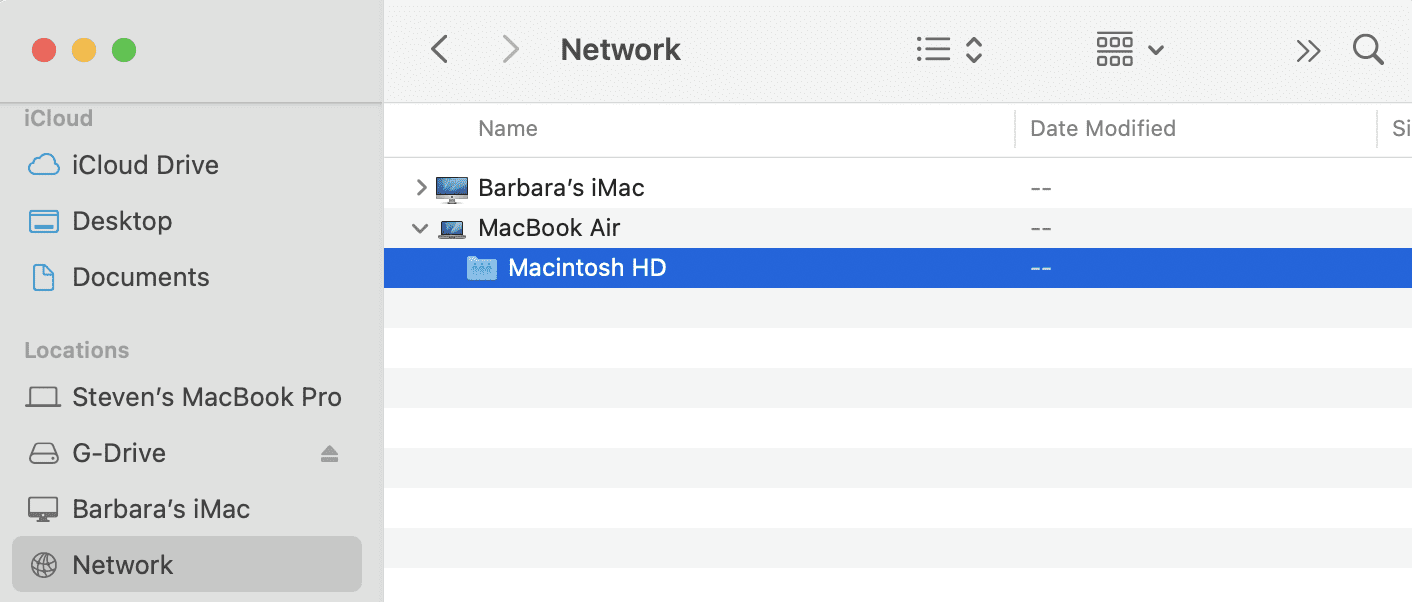
Task: Open the group-by grid dropdown
Action: [1129, 50]
